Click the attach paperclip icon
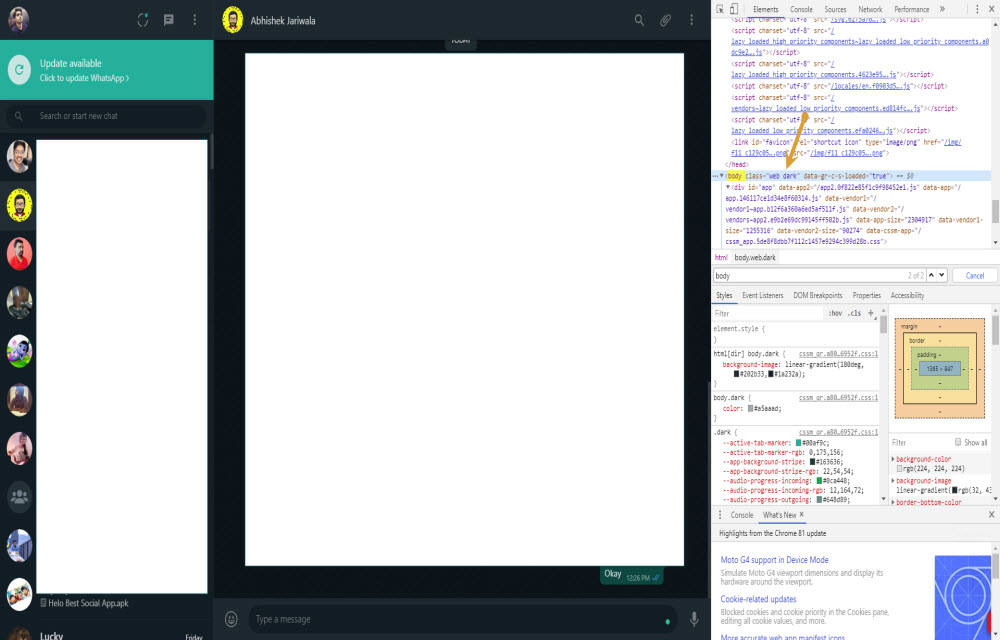Viewport: 1000px width, 640px height. [665, 20]
